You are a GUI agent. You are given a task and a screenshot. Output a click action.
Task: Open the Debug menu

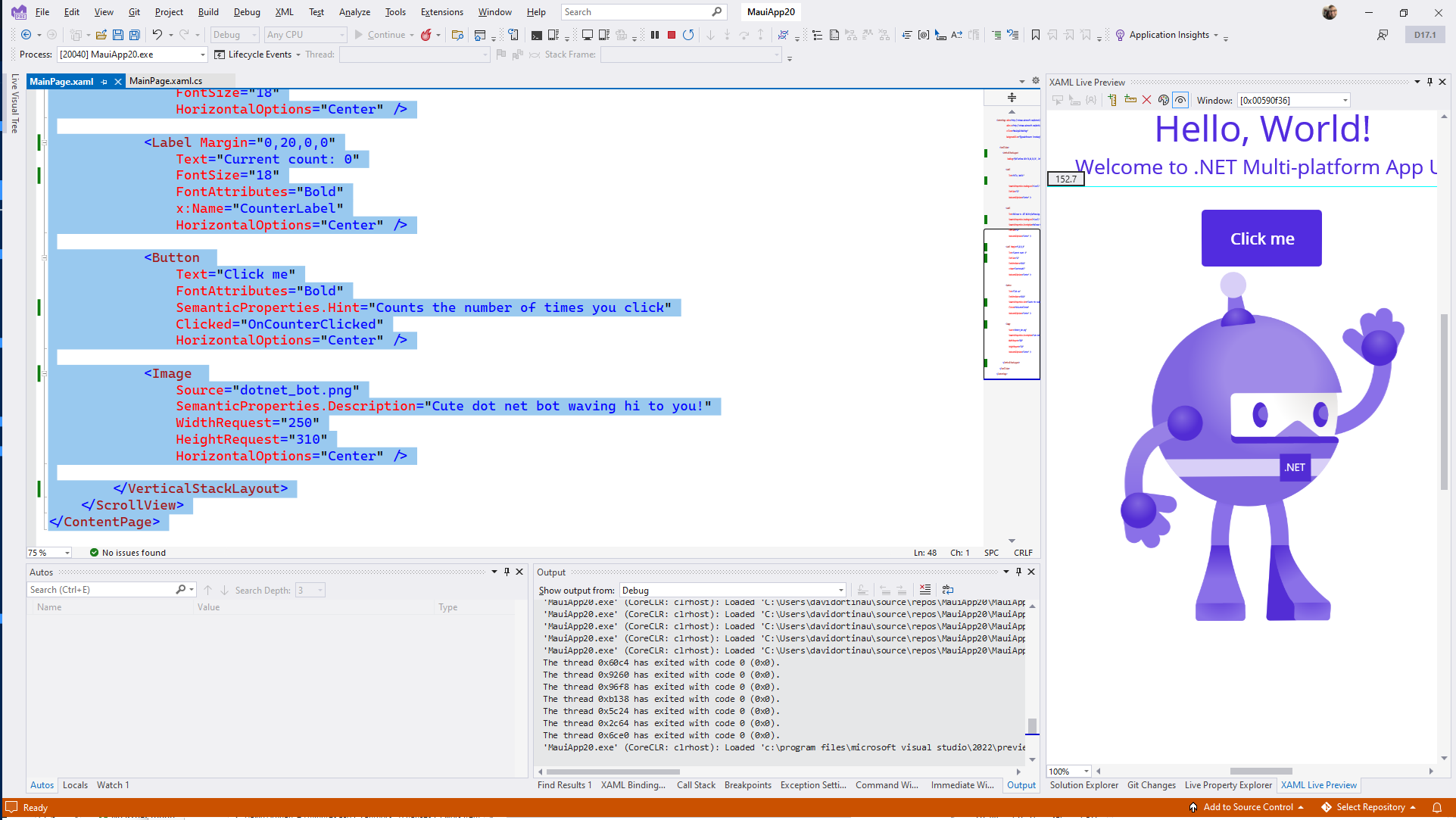pyautogui.click(x=247, y=11)
